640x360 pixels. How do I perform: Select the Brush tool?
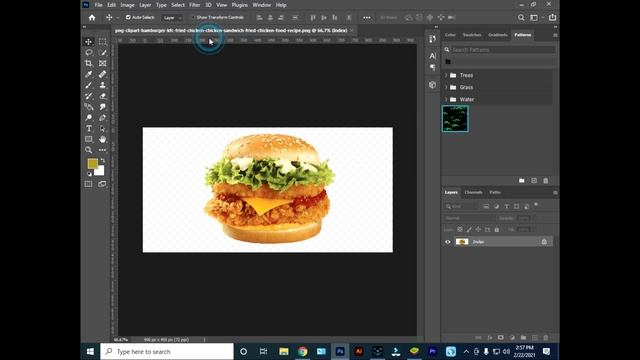(x=89, y=85)
